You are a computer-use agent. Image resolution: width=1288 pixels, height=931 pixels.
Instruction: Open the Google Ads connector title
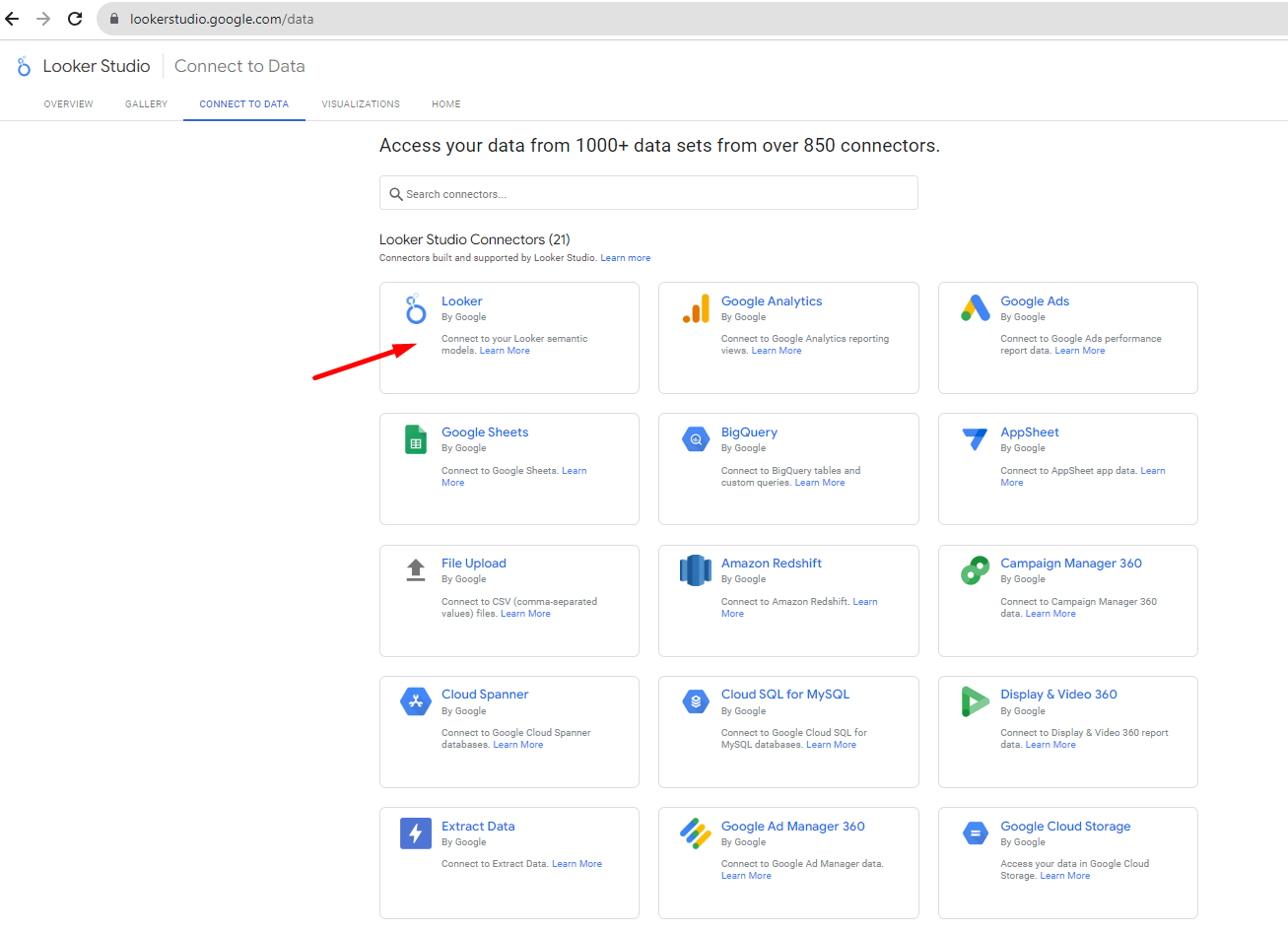(x=1035, y=301)
